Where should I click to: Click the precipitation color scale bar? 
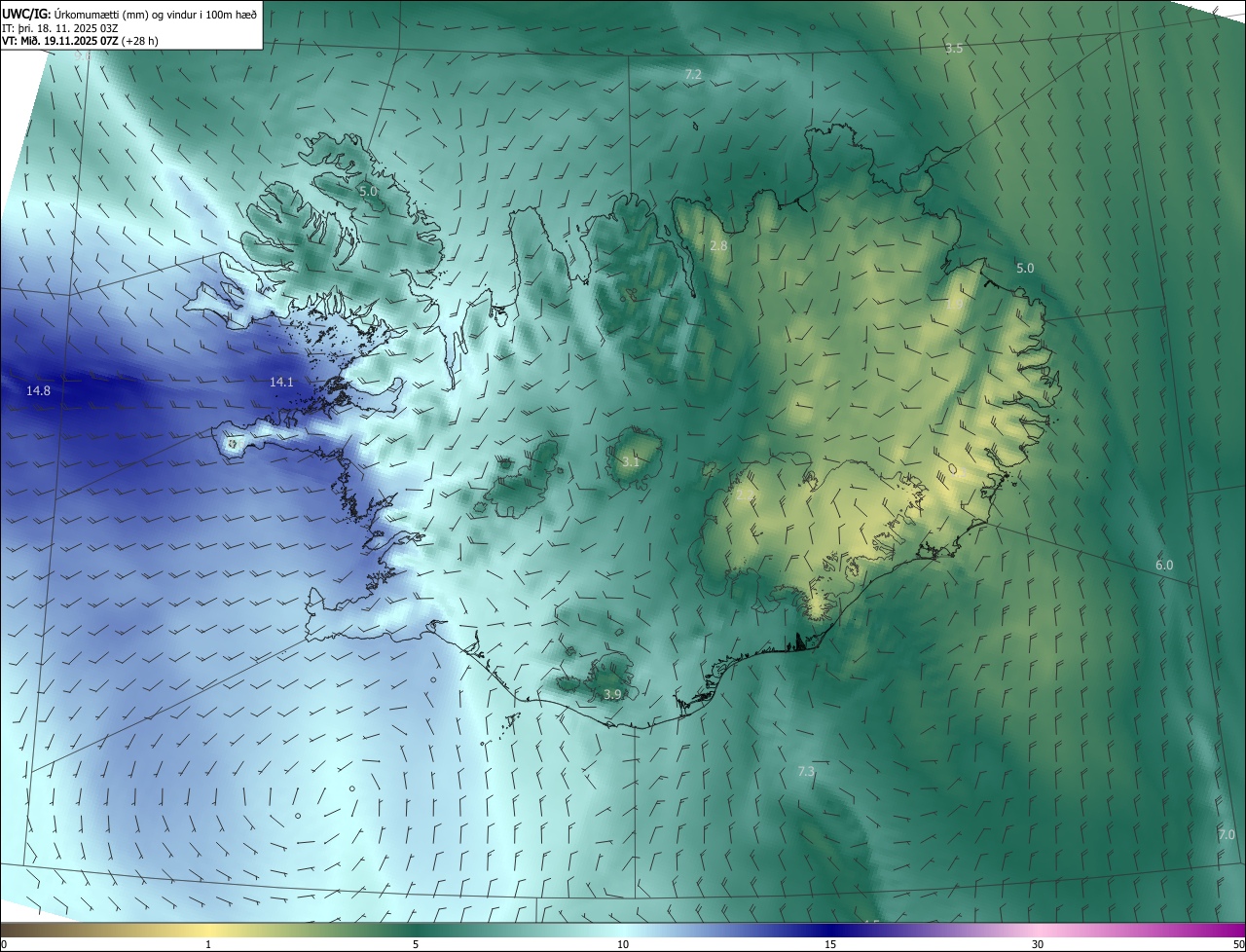(623, 931)
